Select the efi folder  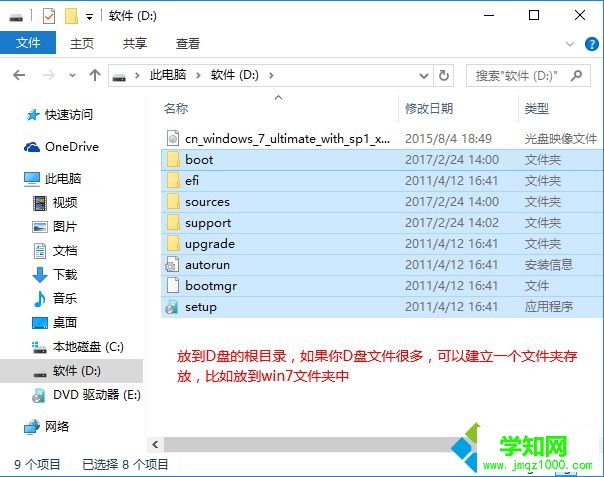coord(381,181)
